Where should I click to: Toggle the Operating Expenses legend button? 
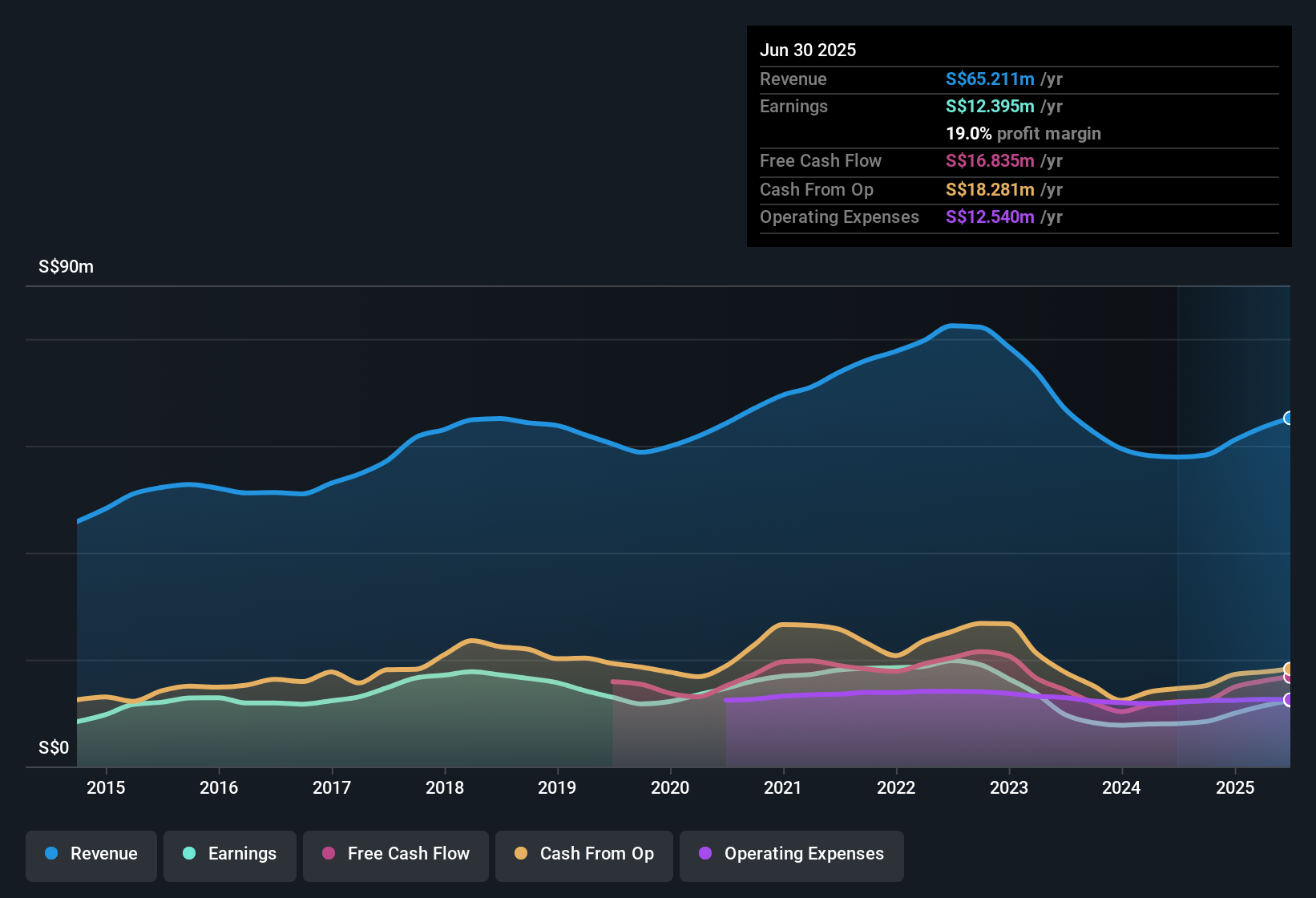tap(792, 855)
